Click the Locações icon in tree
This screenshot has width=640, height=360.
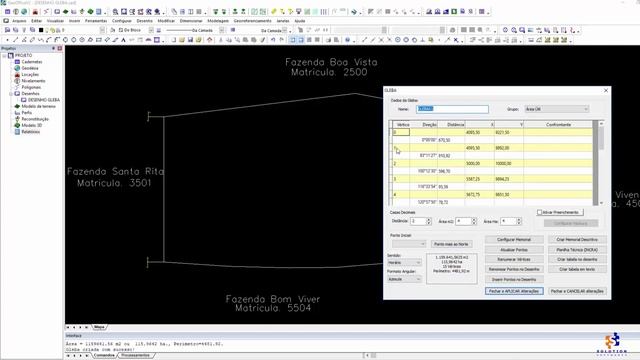click(17, 74)
